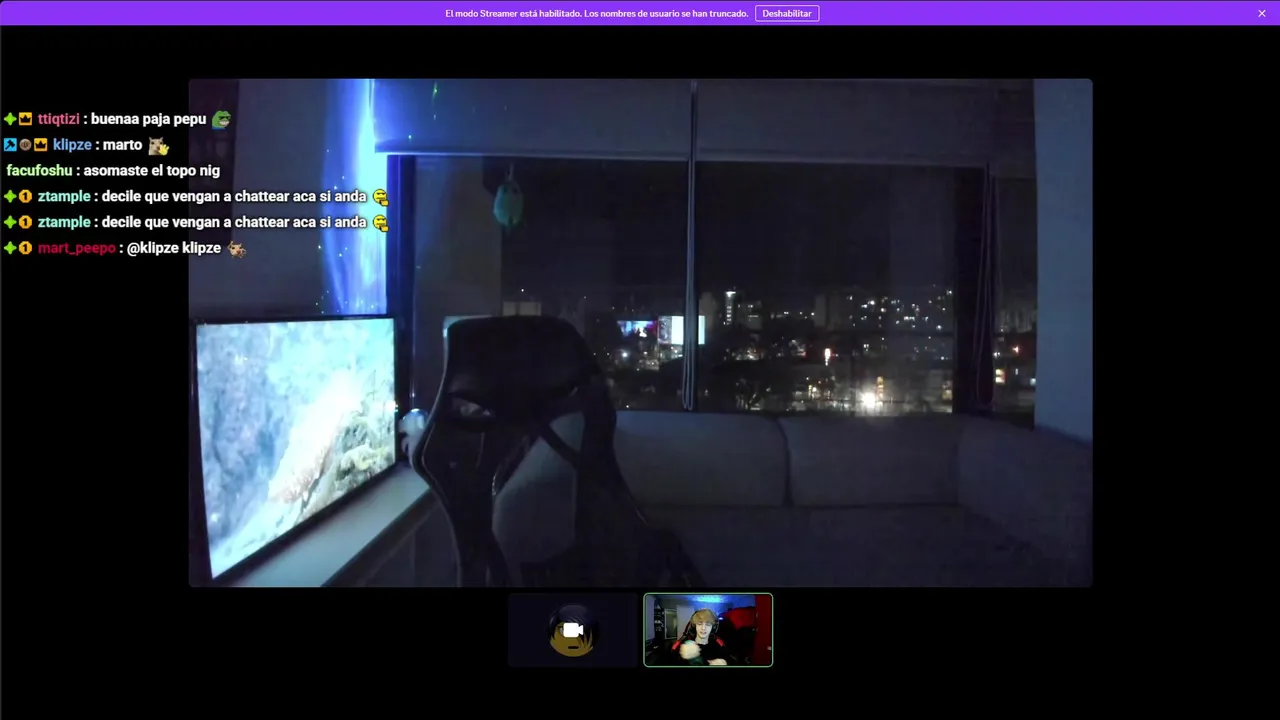Click the main night window video stream
1280x720 pixels.
coord(640,333)
